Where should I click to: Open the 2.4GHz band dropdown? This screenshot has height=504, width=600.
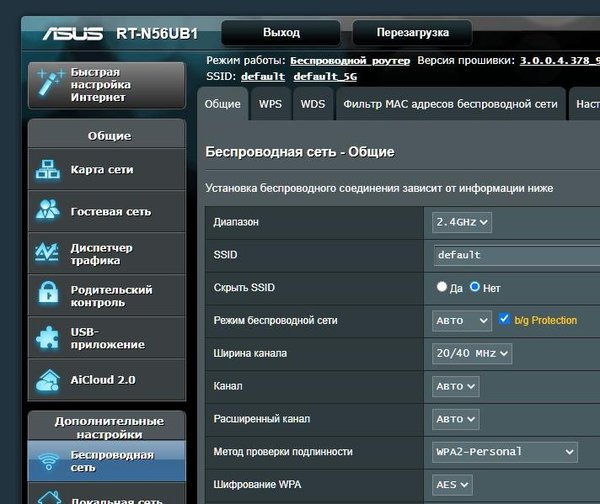click(x=462, y=222)
